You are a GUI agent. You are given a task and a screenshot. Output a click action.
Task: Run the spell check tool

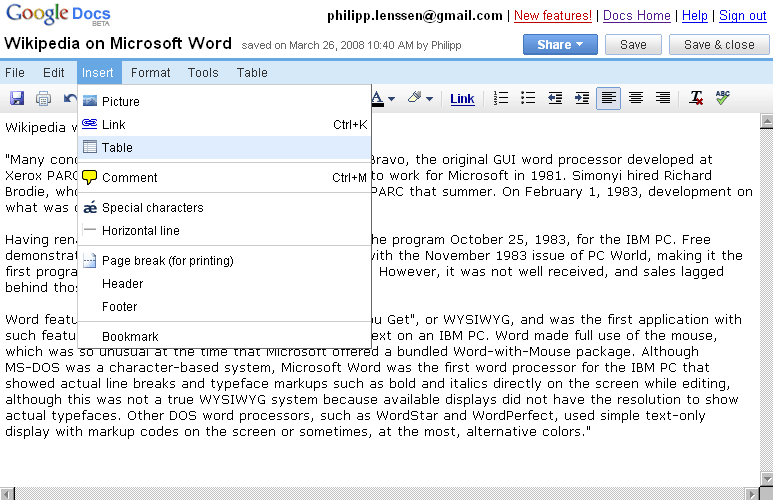(722, 98)
